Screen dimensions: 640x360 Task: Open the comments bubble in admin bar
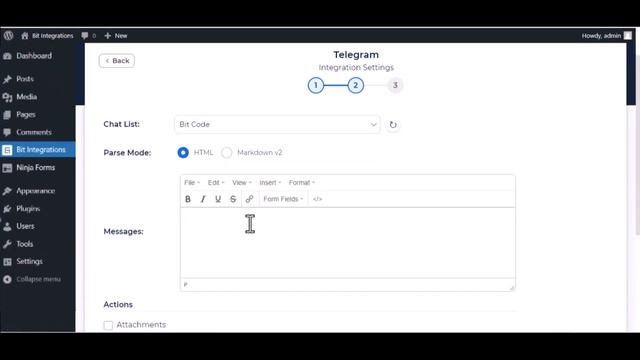click(89, 36)
